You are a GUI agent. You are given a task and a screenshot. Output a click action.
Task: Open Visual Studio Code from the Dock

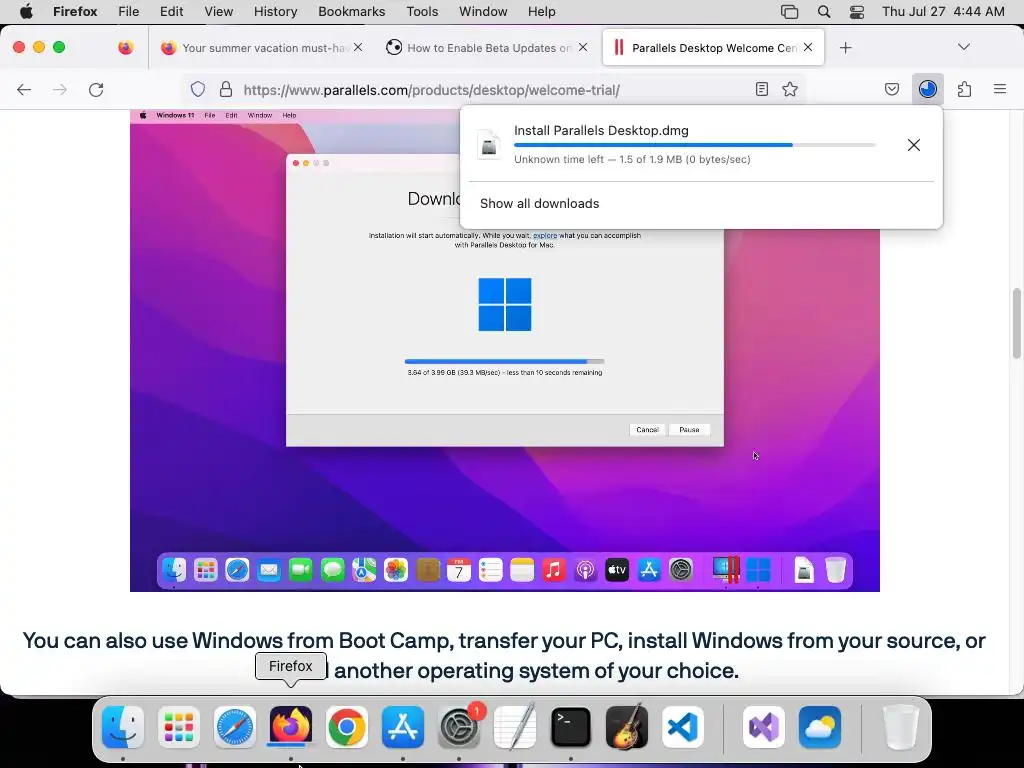tap(682, 727)
